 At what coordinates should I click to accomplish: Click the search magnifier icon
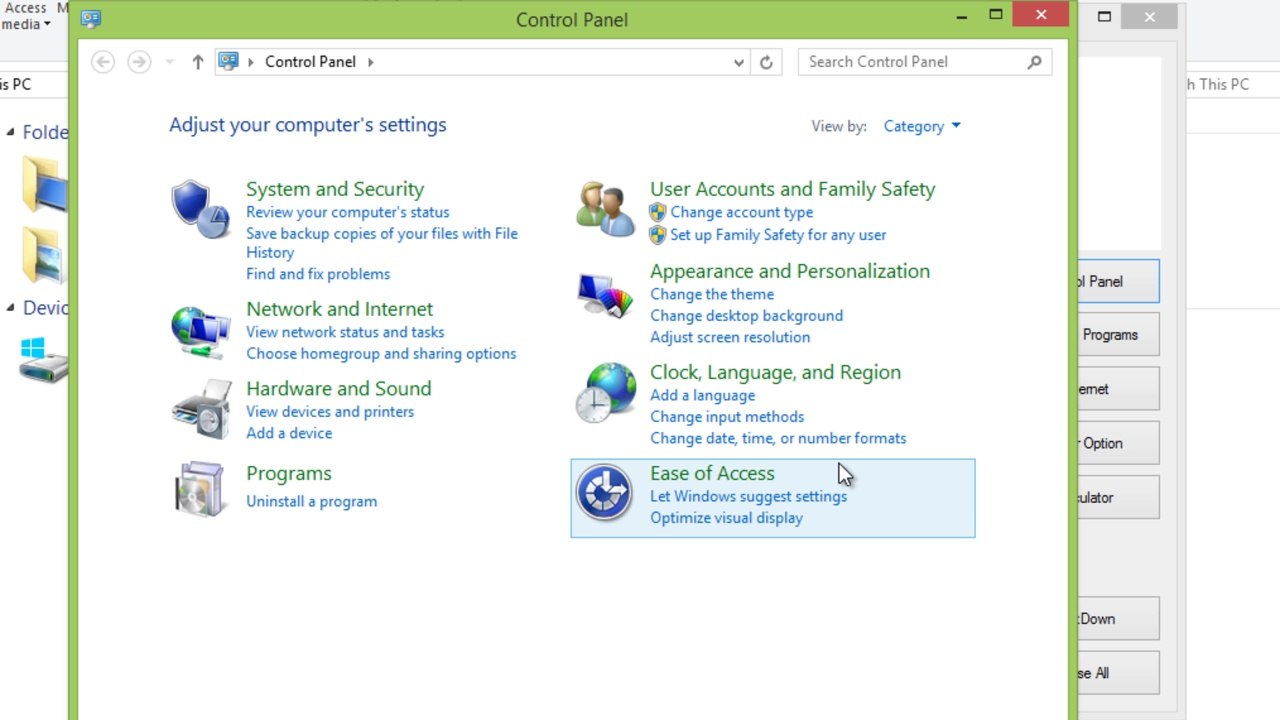point(1034,62)
